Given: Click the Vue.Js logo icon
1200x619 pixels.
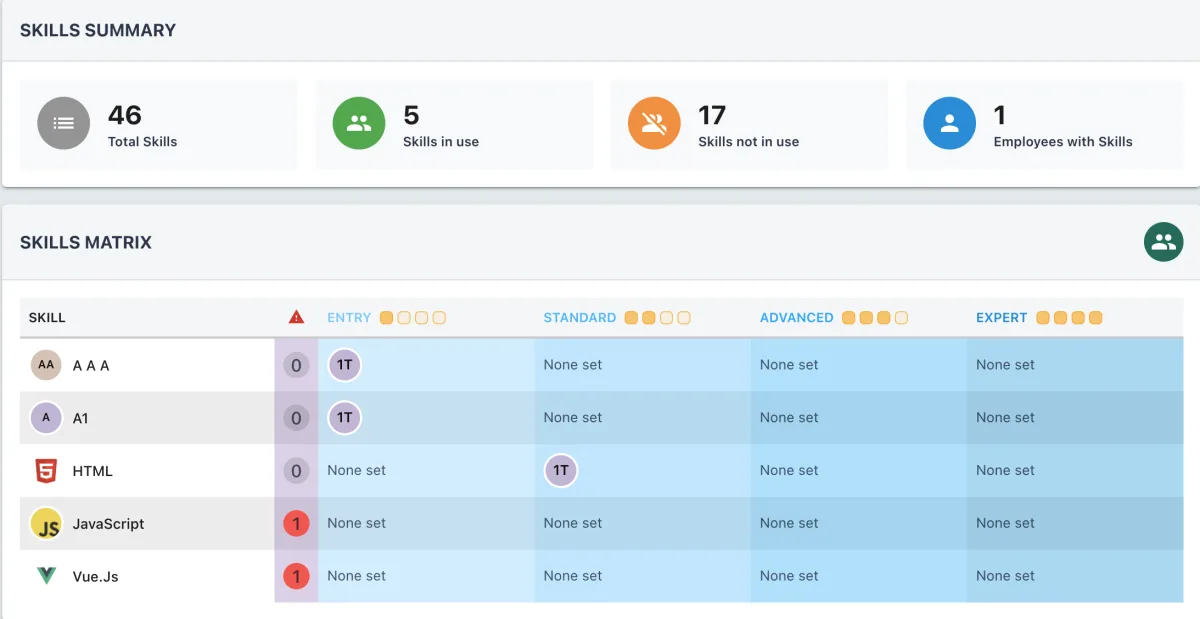Looking at the screenshot, I should tap(46, 576).
